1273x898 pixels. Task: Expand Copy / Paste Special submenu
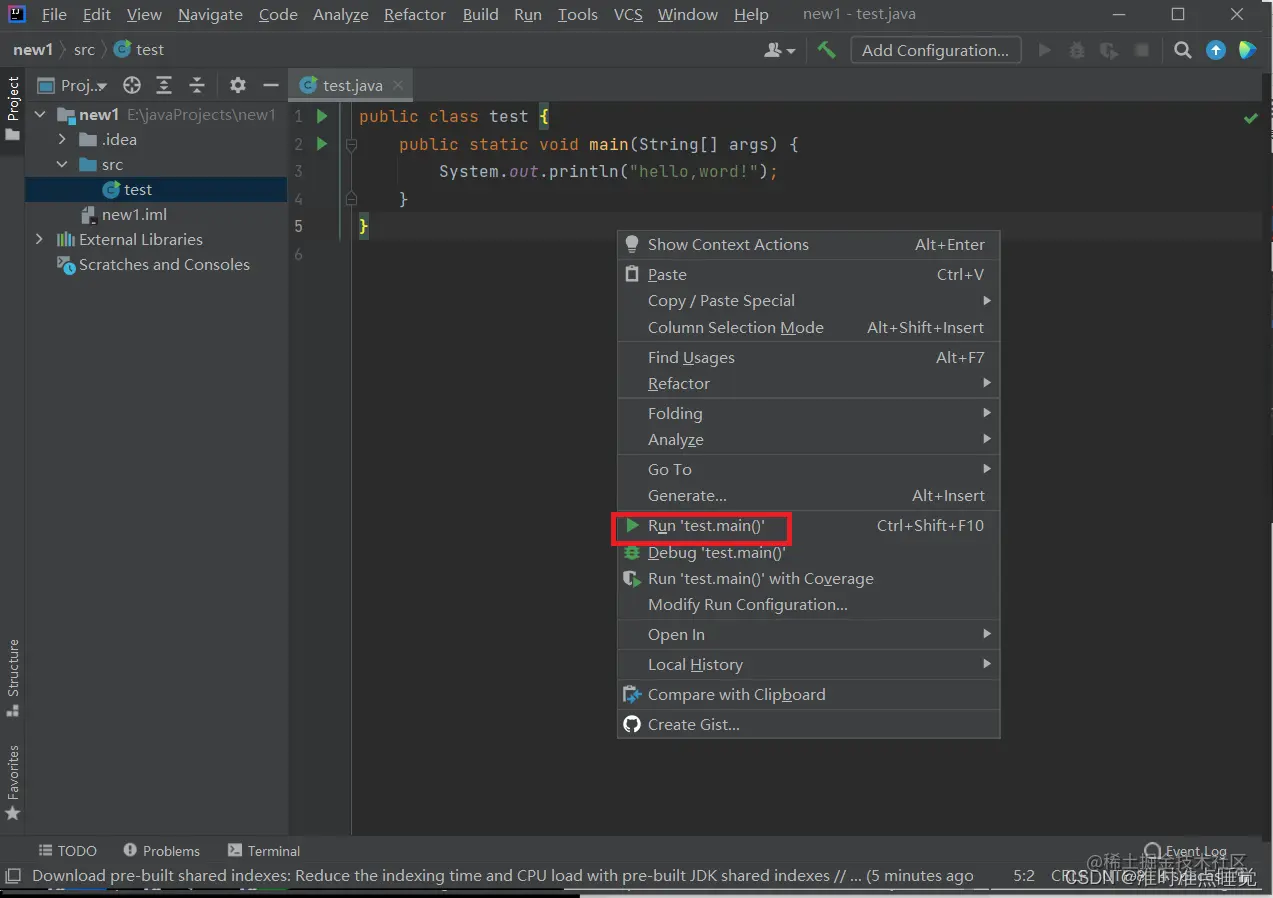[809, 301]
